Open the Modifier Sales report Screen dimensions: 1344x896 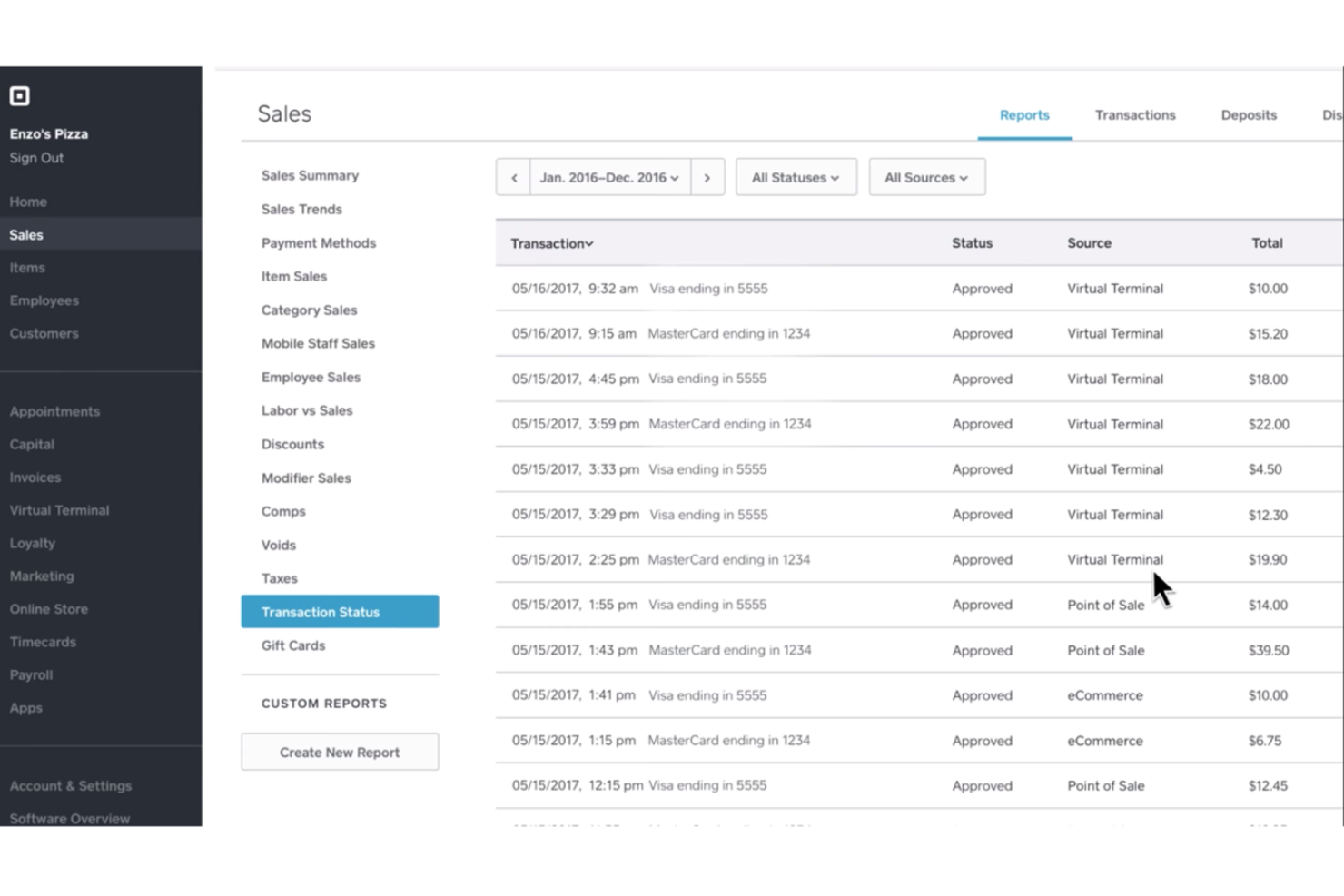(306, 478)
